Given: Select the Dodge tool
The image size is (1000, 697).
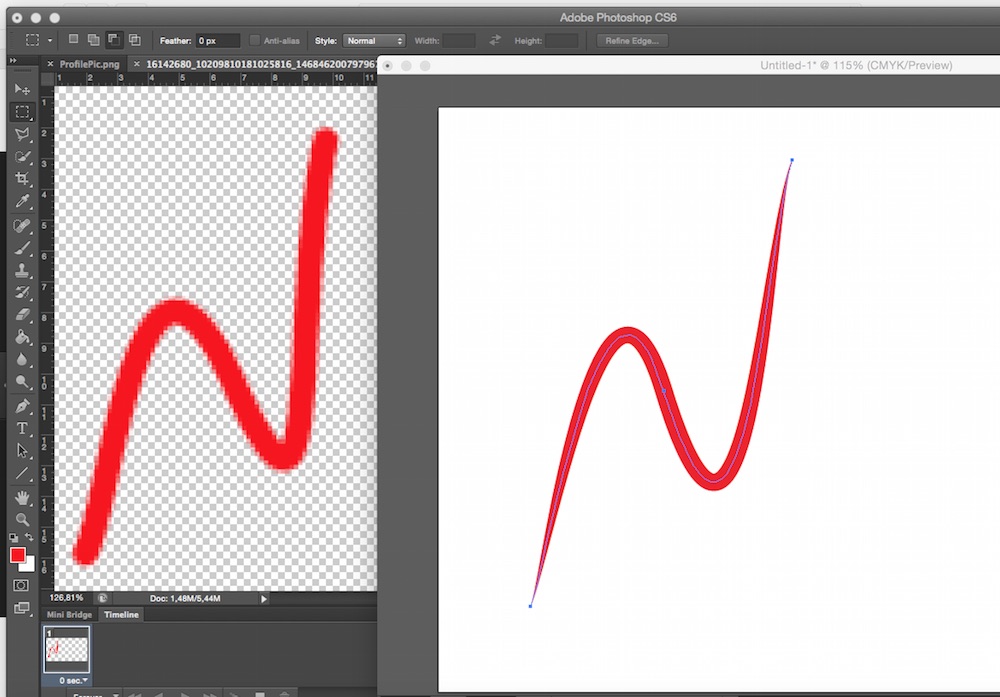Looking at the screenshot, I should tap(22, 382).
